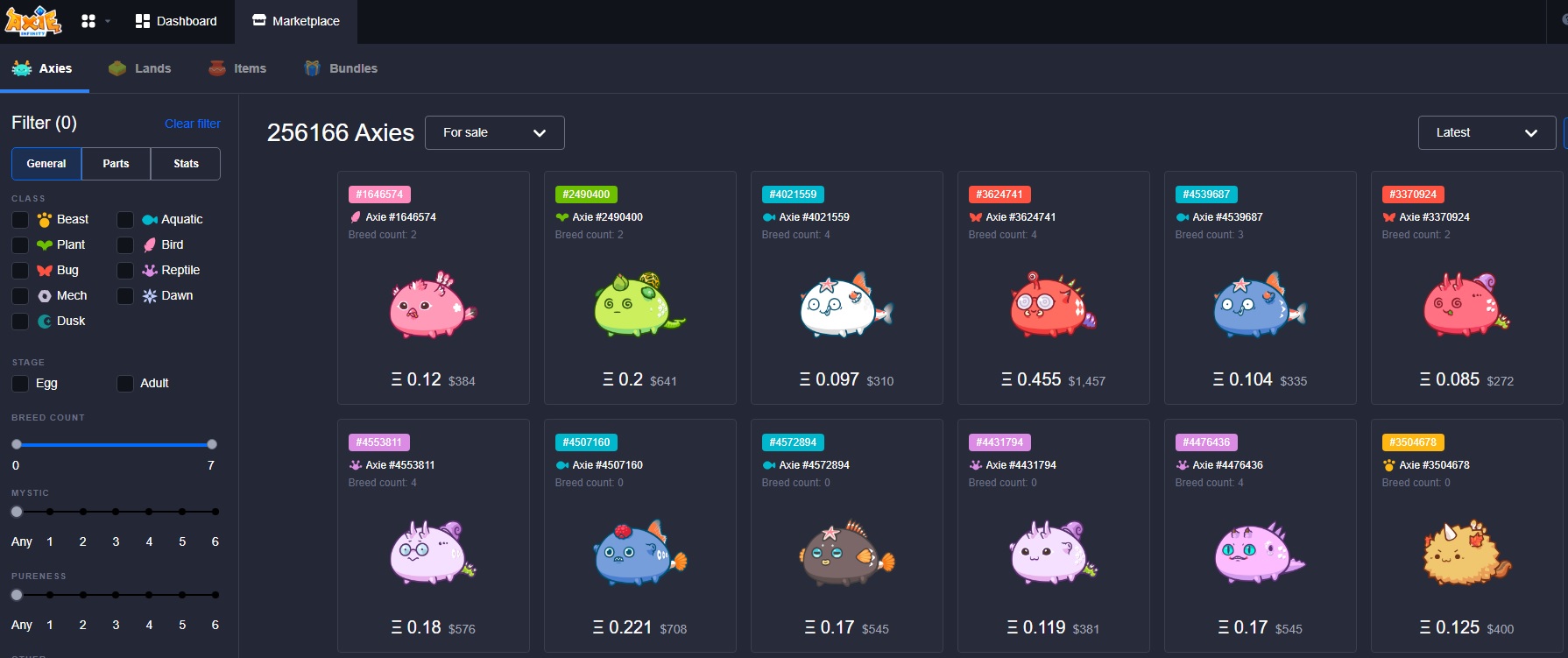Click bug icon beside Axie #3370924

pyautogui.click(x=1389, y=217)
